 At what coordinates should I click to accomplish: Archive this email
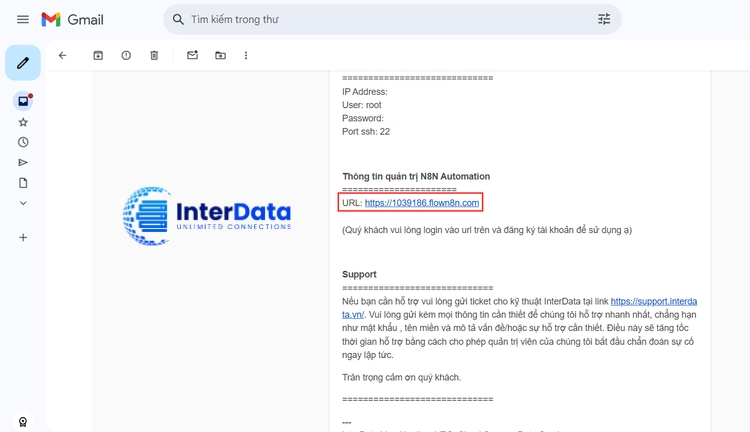(x=98, y=55)
